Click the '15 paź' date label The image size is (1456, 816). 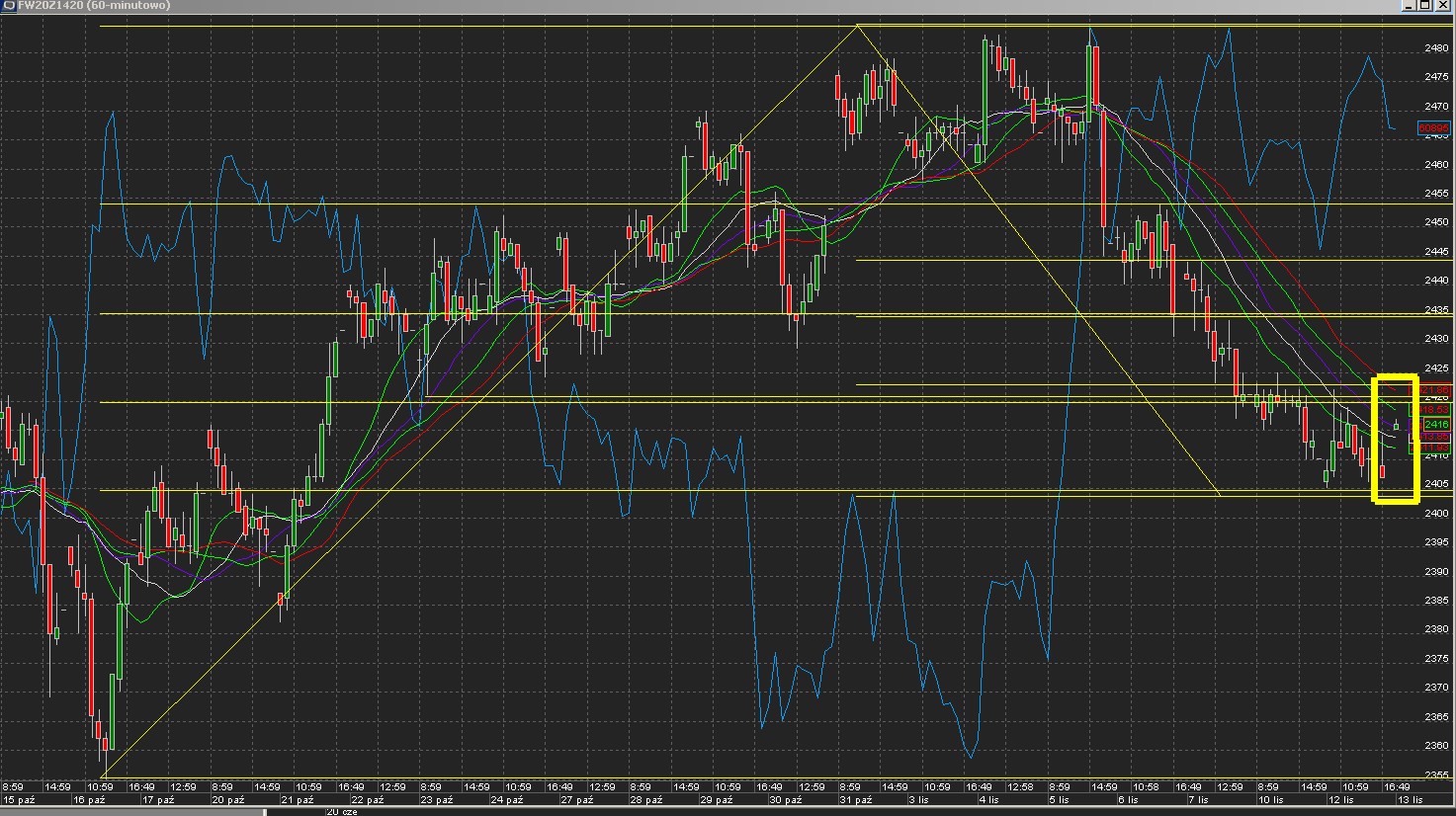click(18, 799)
